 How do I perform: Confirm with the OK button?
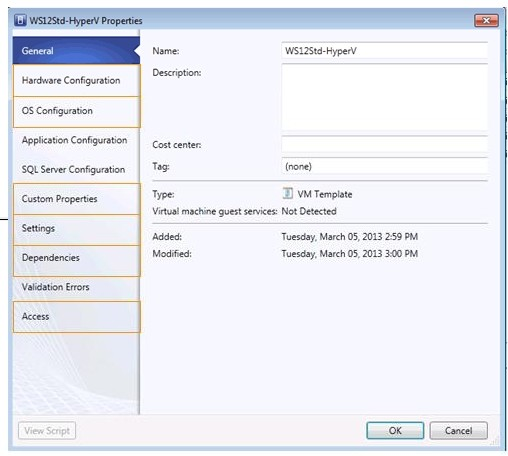coord(395,431)
